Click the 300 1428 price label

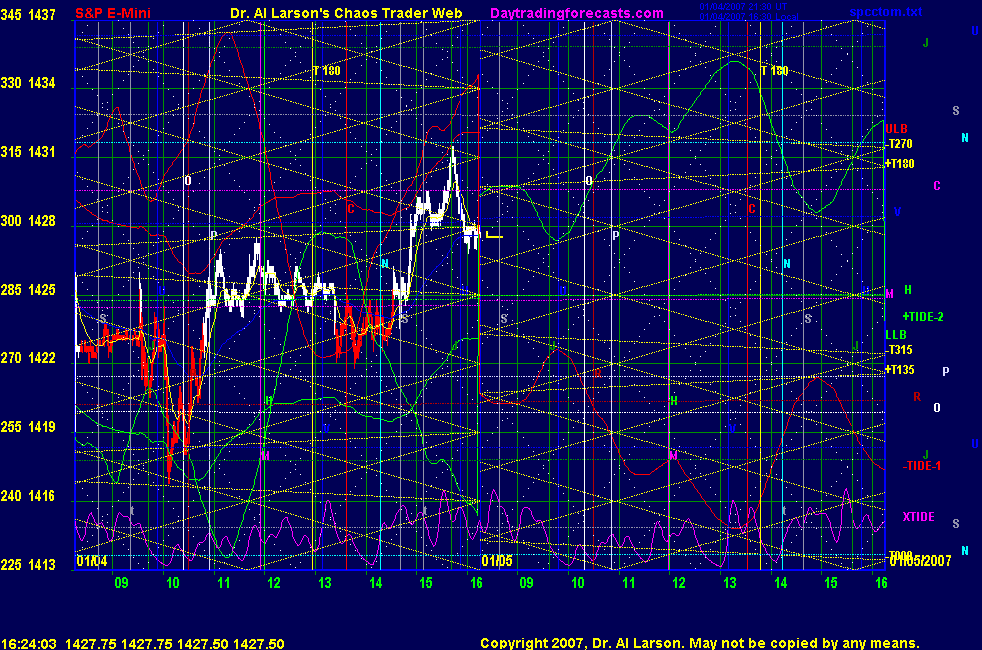(28, 221)
